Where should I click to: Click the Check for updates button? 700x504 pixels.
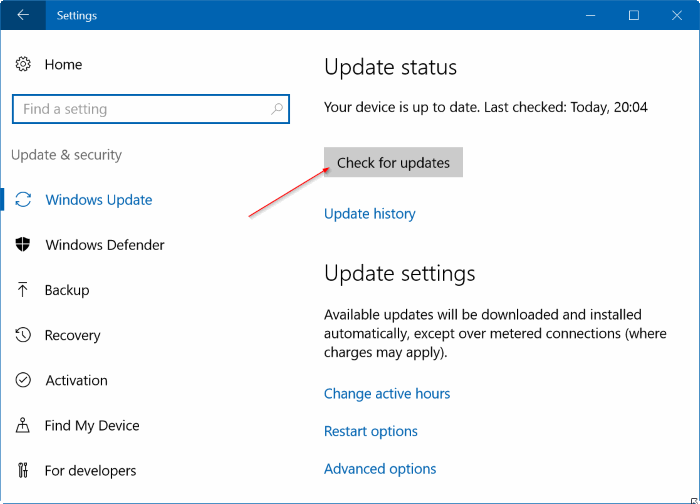point(393,162)
